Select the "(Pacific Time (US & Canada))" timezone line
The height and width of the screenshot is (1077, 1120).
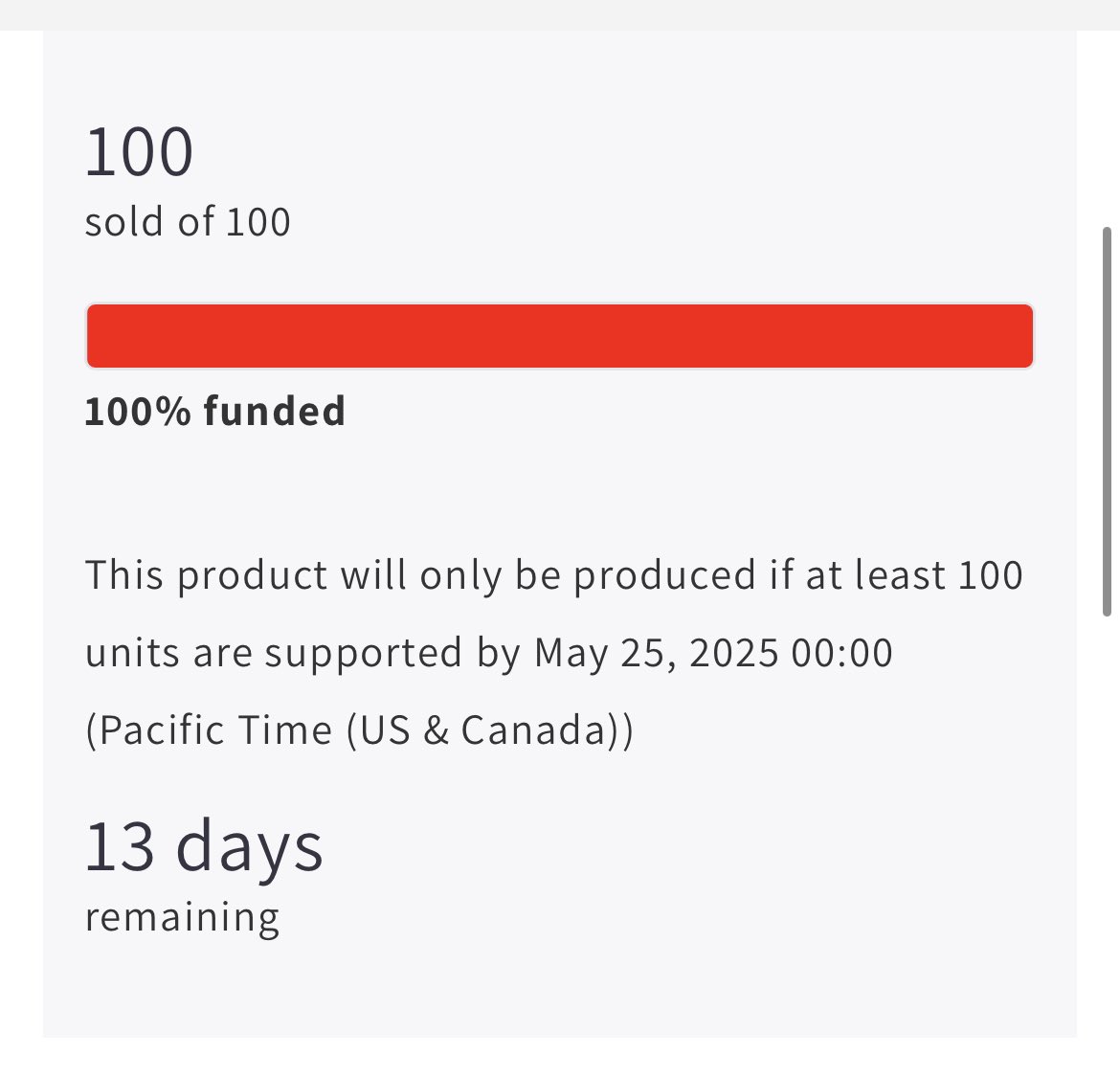(359, 730)
